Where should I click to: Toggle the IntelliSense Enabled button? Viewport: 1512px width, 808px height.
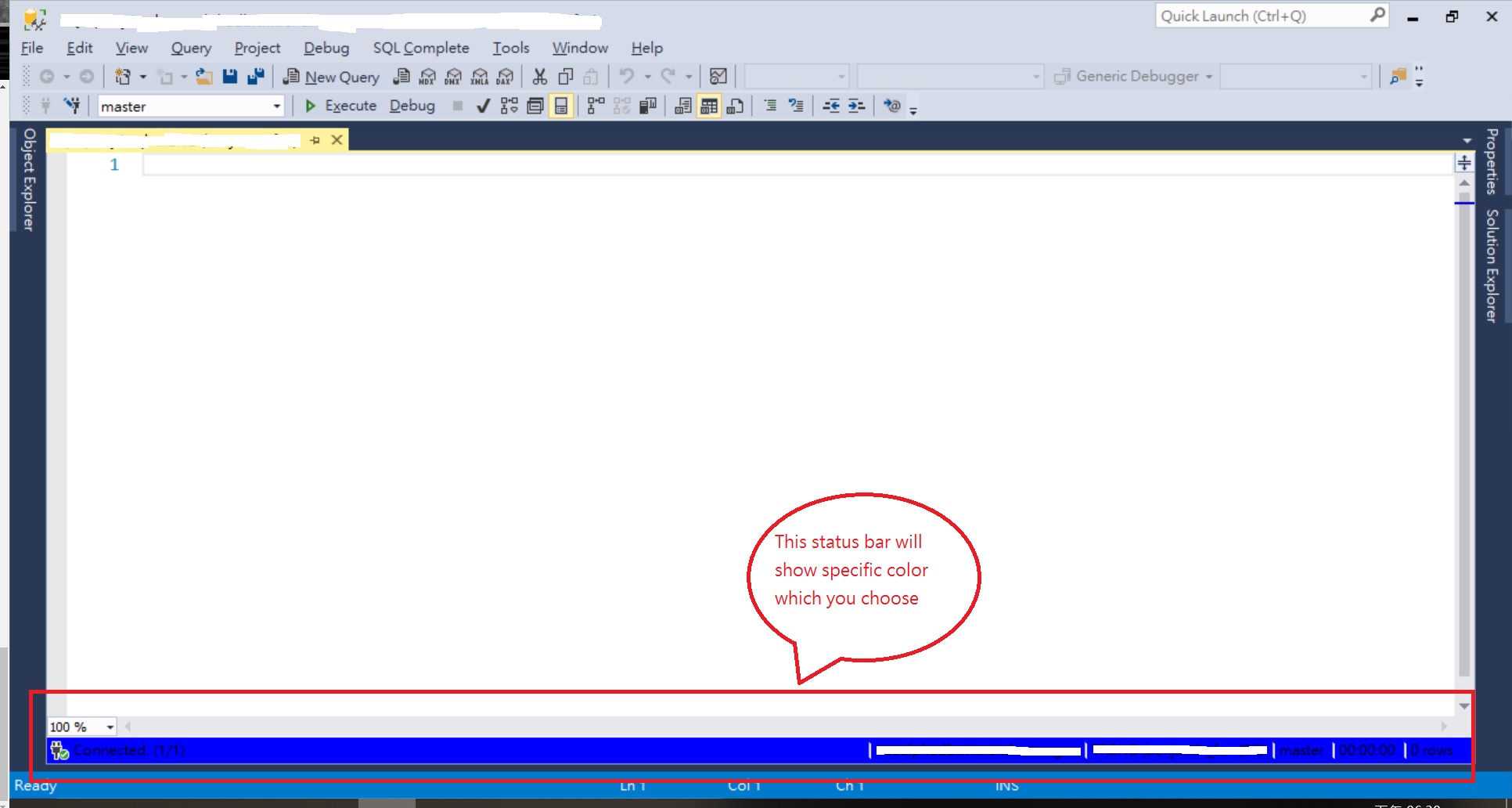[x=561, y=106]
